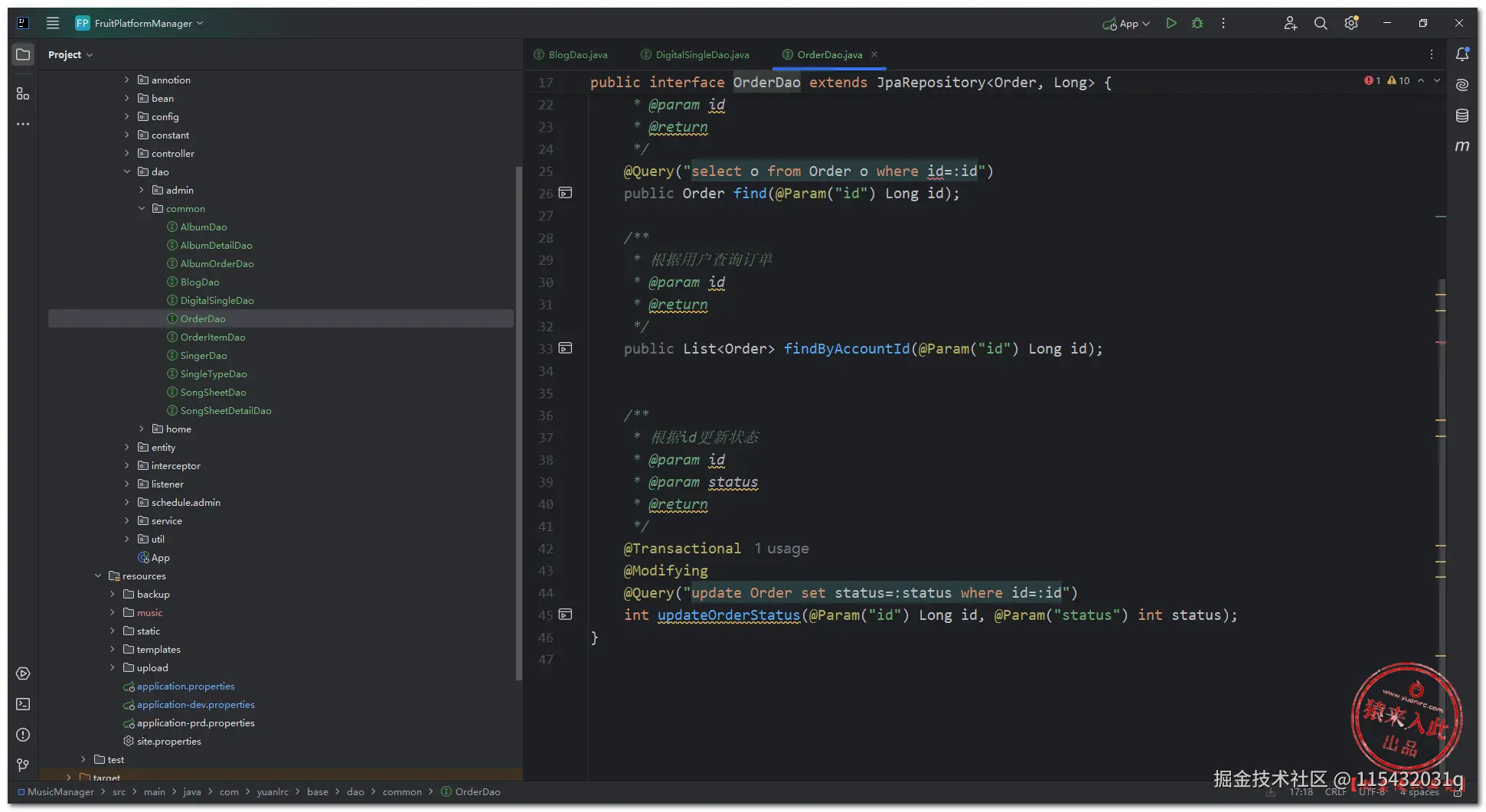Expand the home package
The image size is (1486, 812).
[142, 429]
